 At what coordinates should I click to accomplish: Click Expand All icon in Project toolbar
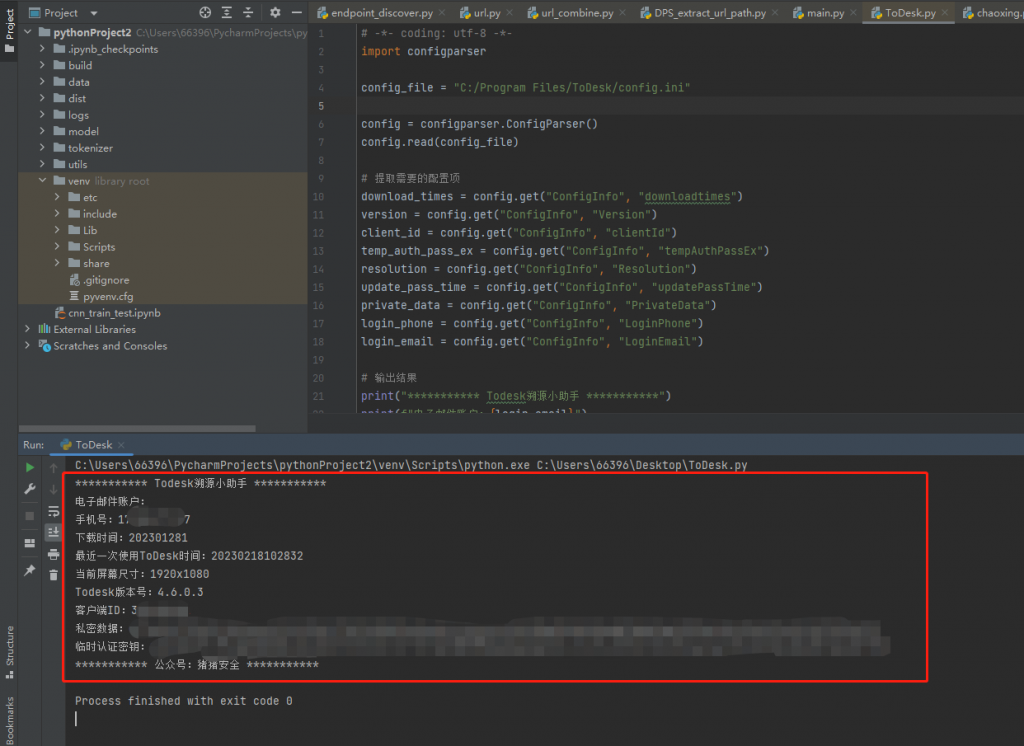click(x=227, y=13)
